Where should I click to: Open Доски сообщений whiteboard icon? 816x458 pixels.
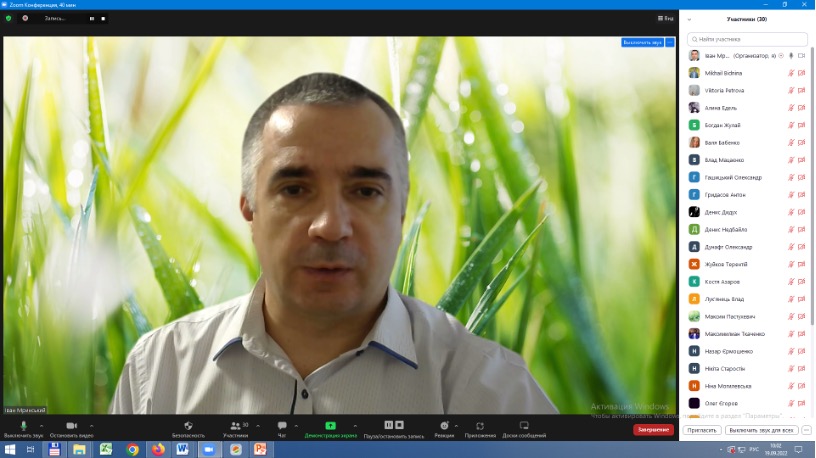pyautogui.click(x=524, y=425)
